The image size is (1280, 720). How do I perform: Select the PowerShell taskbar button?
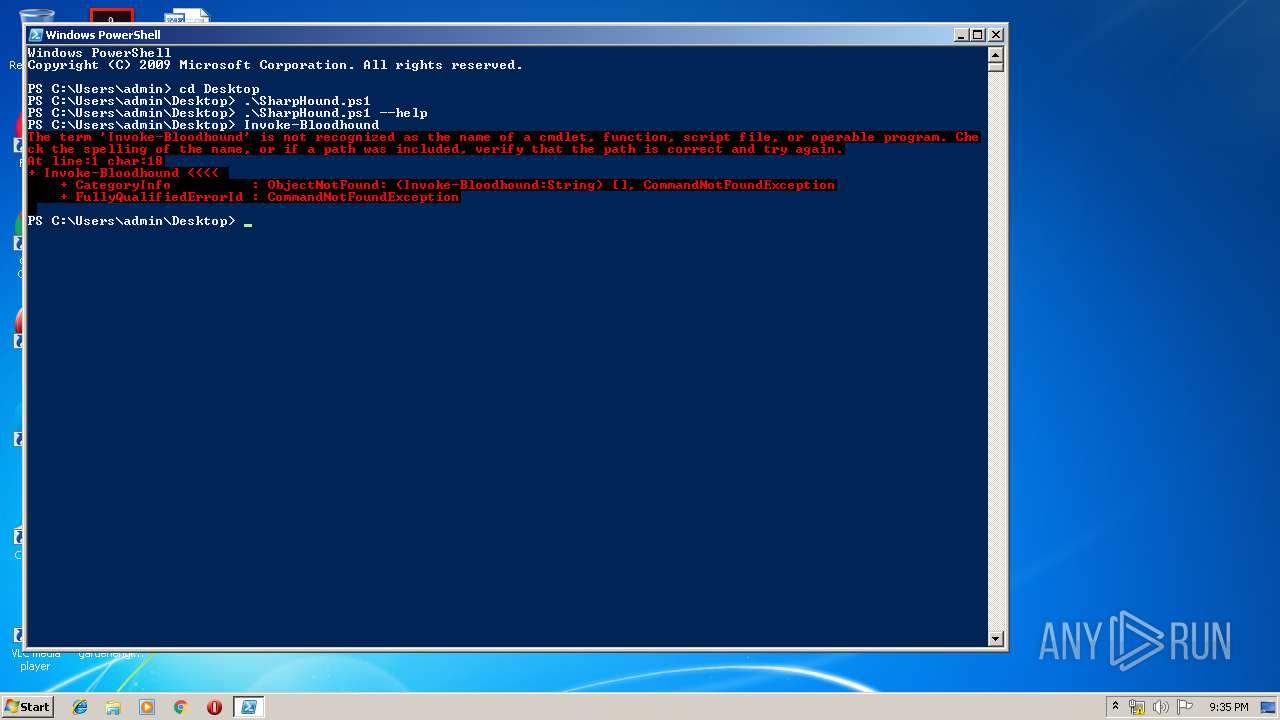(248, 707)
